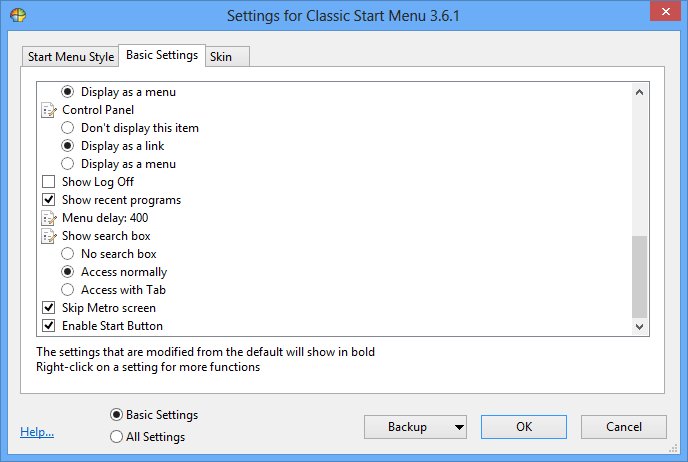Select the 'Show search box' setting label
The width and height of the screenshot is (688, 462).
click(x=106, y=236)
